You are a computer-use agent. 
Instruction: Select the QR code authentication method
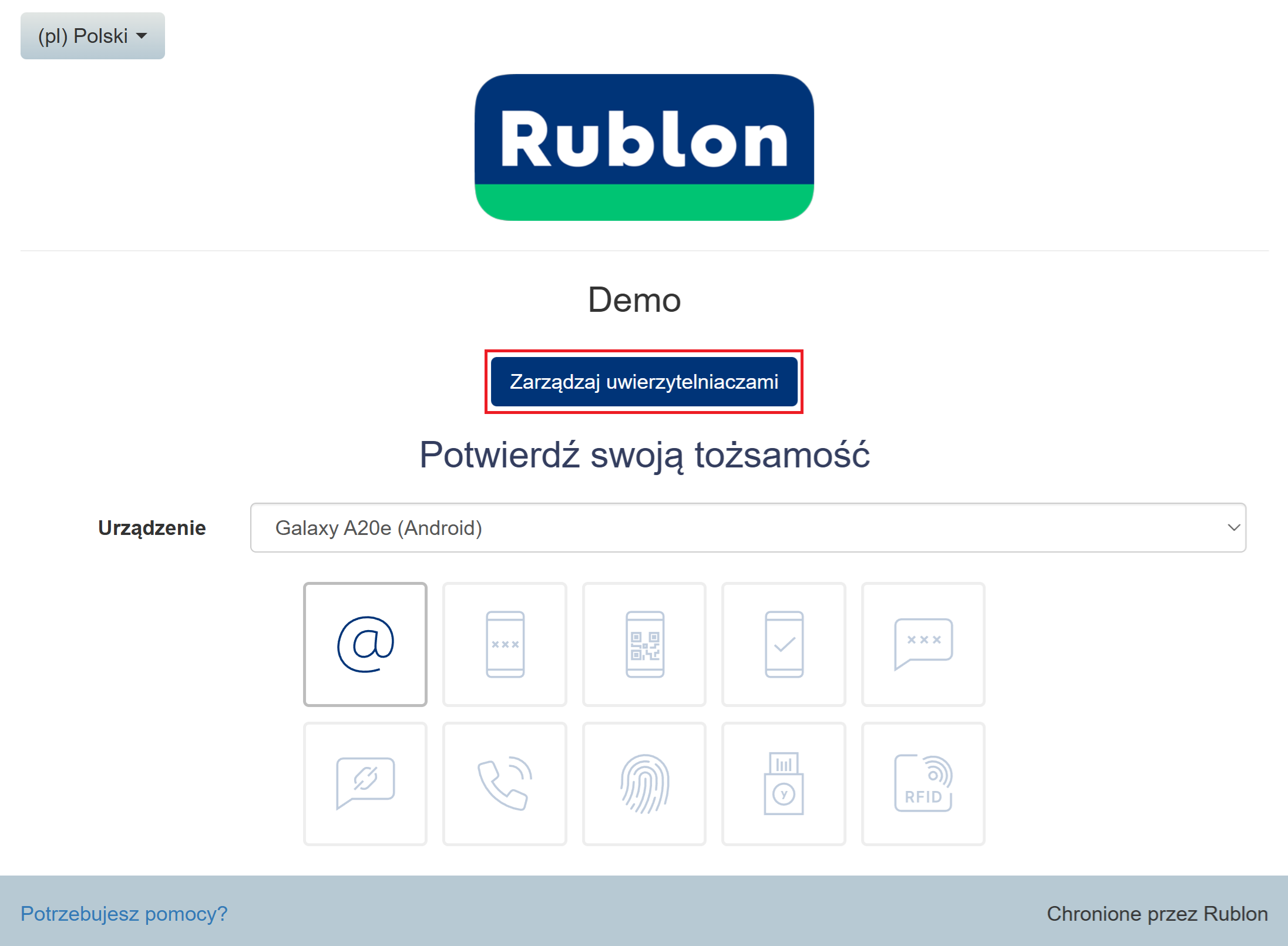(x=644, y=644)
